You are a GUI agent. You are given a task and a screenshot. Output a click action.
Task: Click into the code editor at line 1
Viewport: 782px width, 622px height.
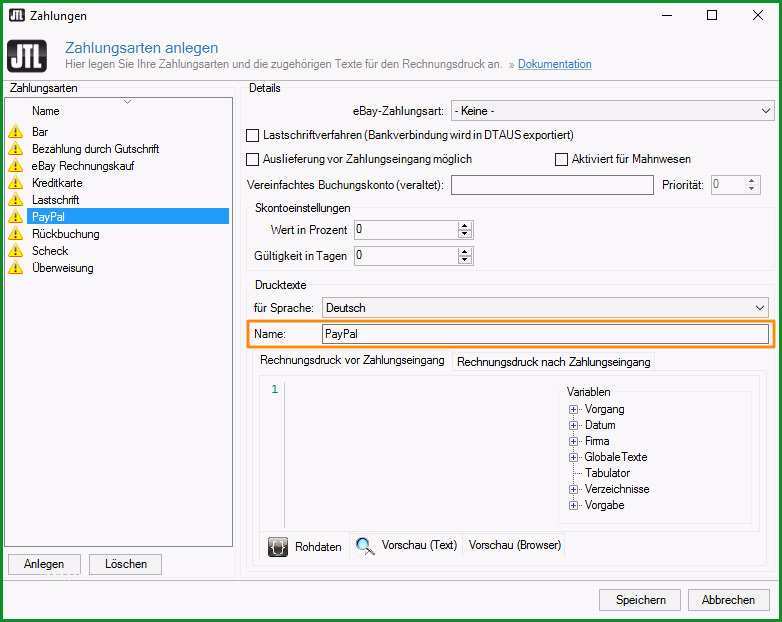tap(419, 389)
